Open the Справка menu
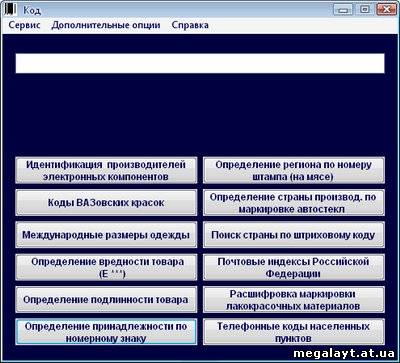The height and width of the screenshot is (363, 400). point(190,25)
